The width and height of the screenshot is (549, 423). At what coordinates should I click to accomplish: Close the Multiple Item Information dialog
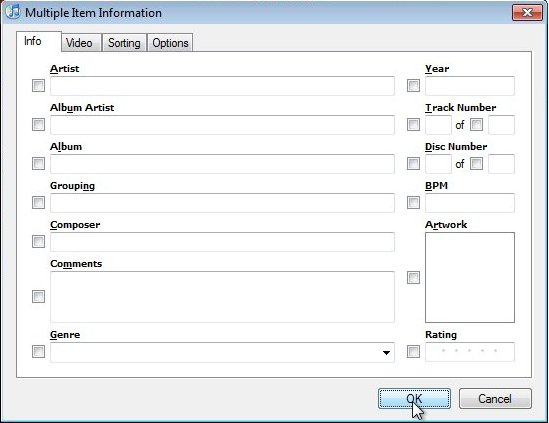click(x=527, y=13)
